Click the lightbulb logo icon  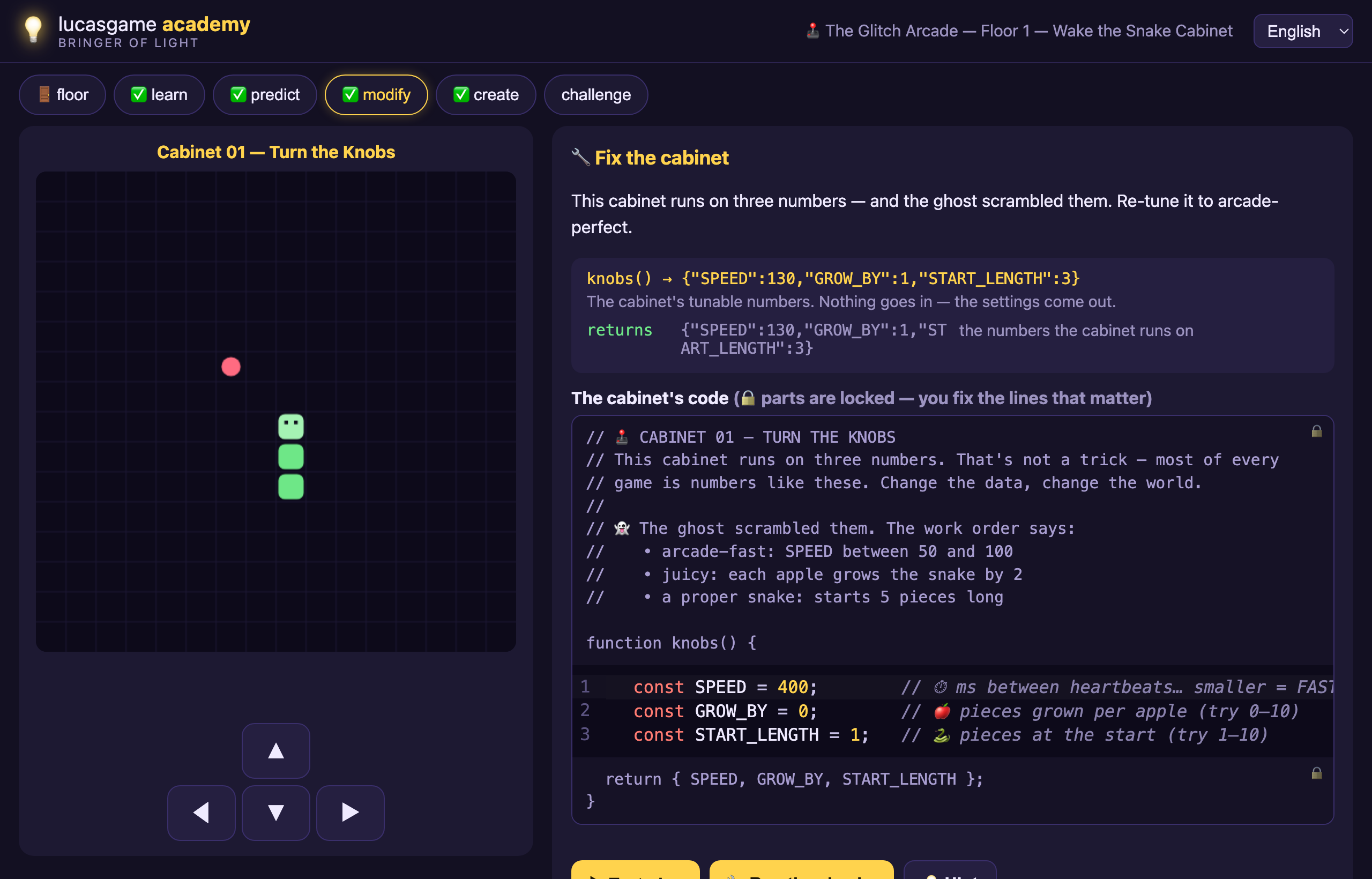(33, 28)
